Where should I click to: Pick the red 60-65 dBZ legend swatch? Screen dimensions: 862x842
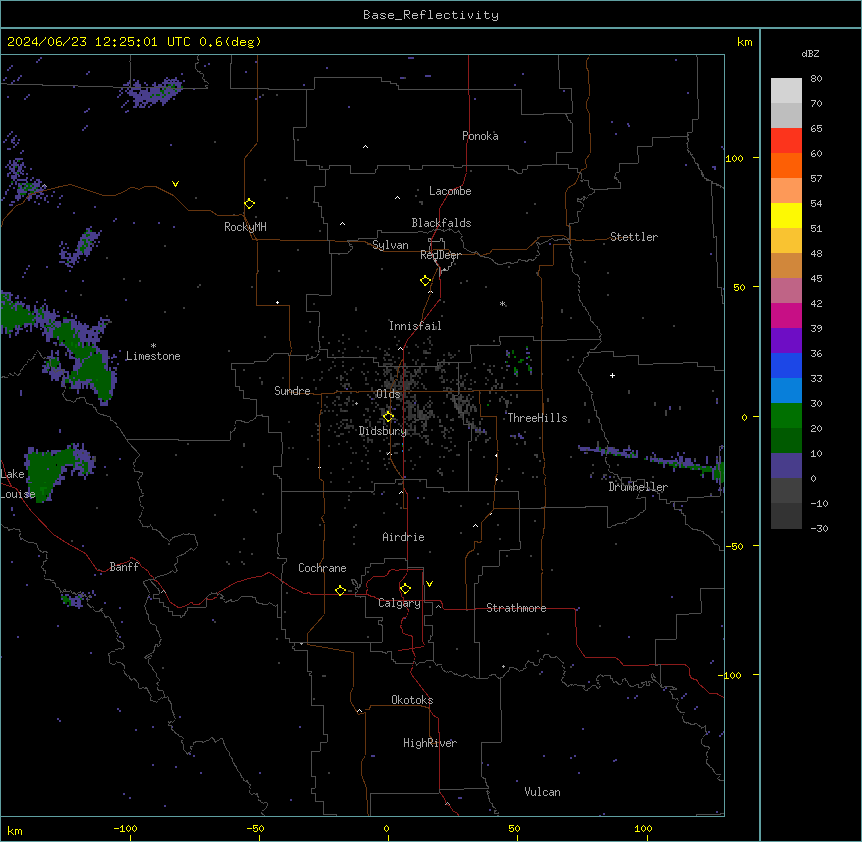tap(786, 141)
